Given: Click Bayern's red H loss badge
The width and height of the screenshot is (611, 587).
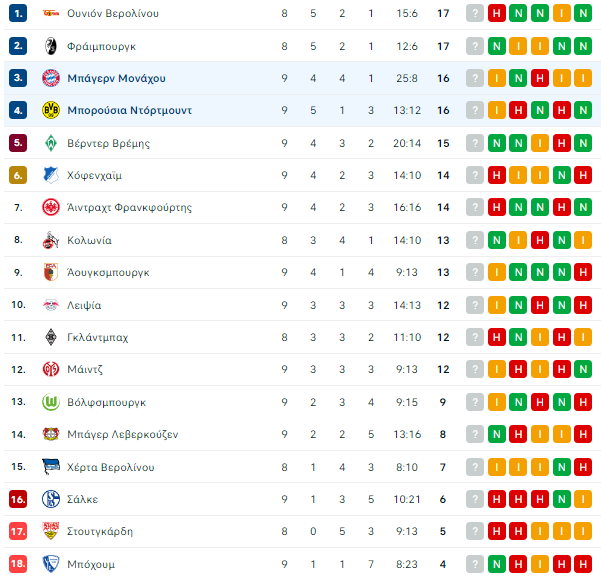Looking at the screenshot, I should (x=540, y=78).
